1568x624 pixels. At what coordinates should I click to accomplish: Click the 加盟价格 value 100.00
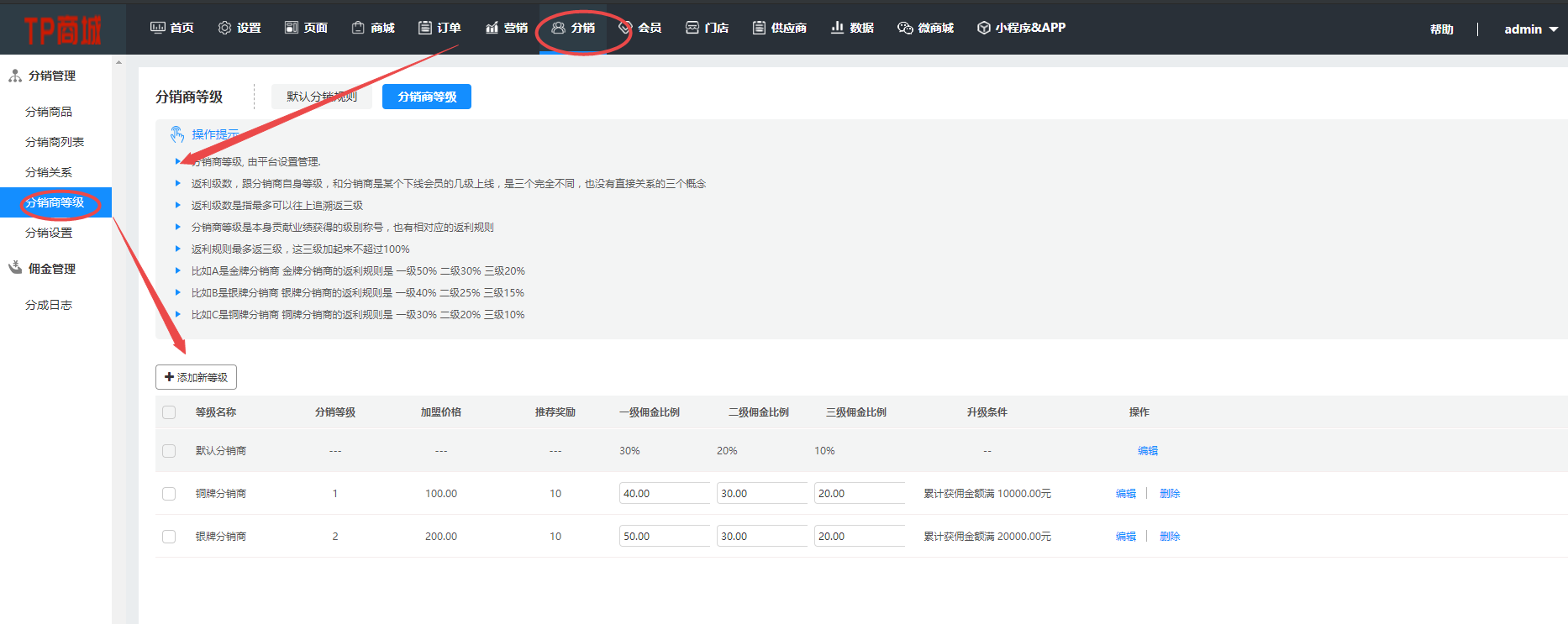tap(441, 494)
